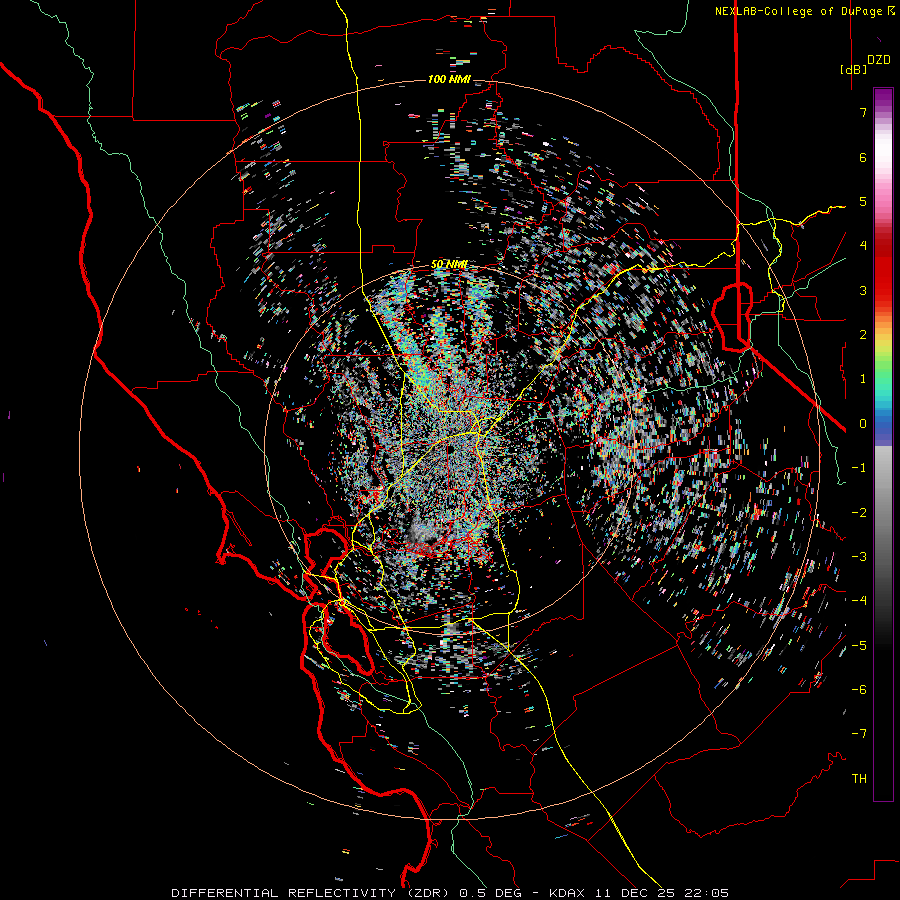The height and width of the screenshot is (900, 900).
Task: Click the TH threshold label on scale
Action: 859,779
